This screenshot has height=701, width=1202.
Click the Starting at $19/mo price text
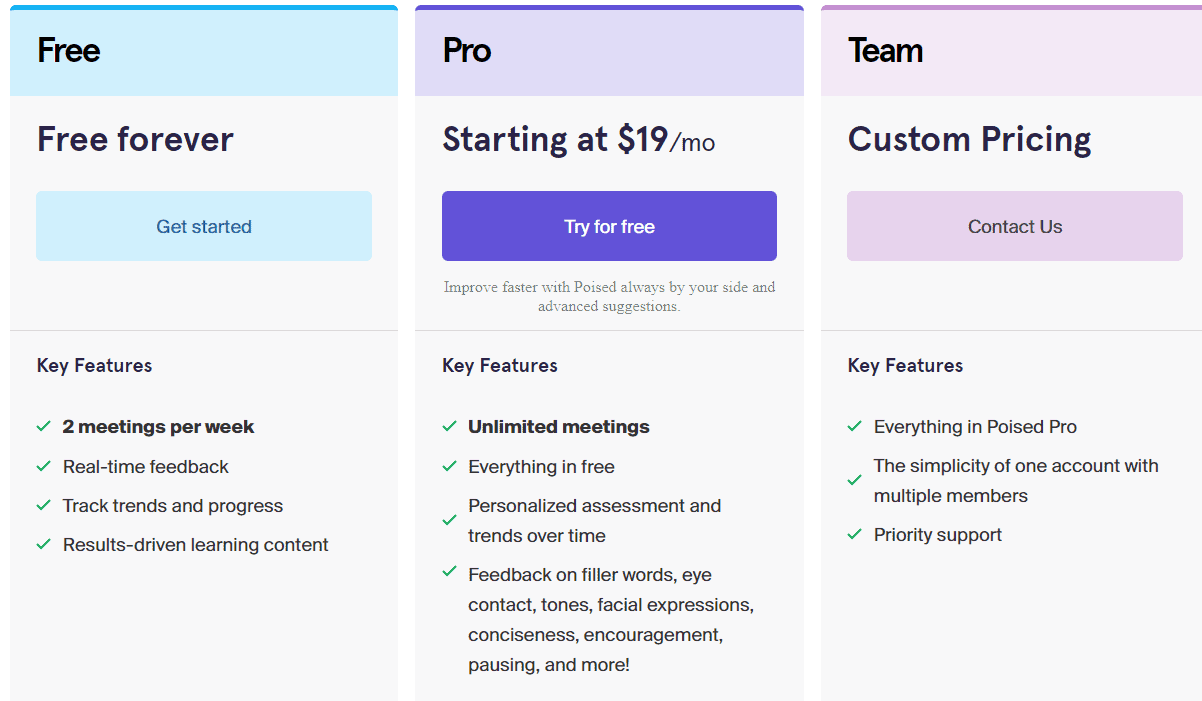578,140
